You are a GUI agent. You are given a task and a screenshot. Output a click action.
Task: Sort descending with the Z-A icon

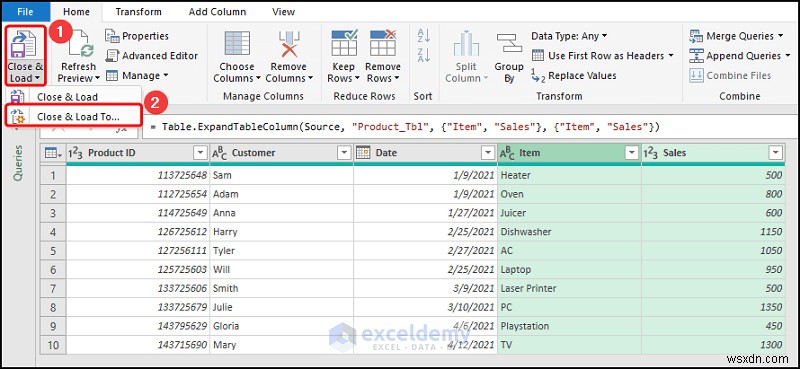click(424, 55)
